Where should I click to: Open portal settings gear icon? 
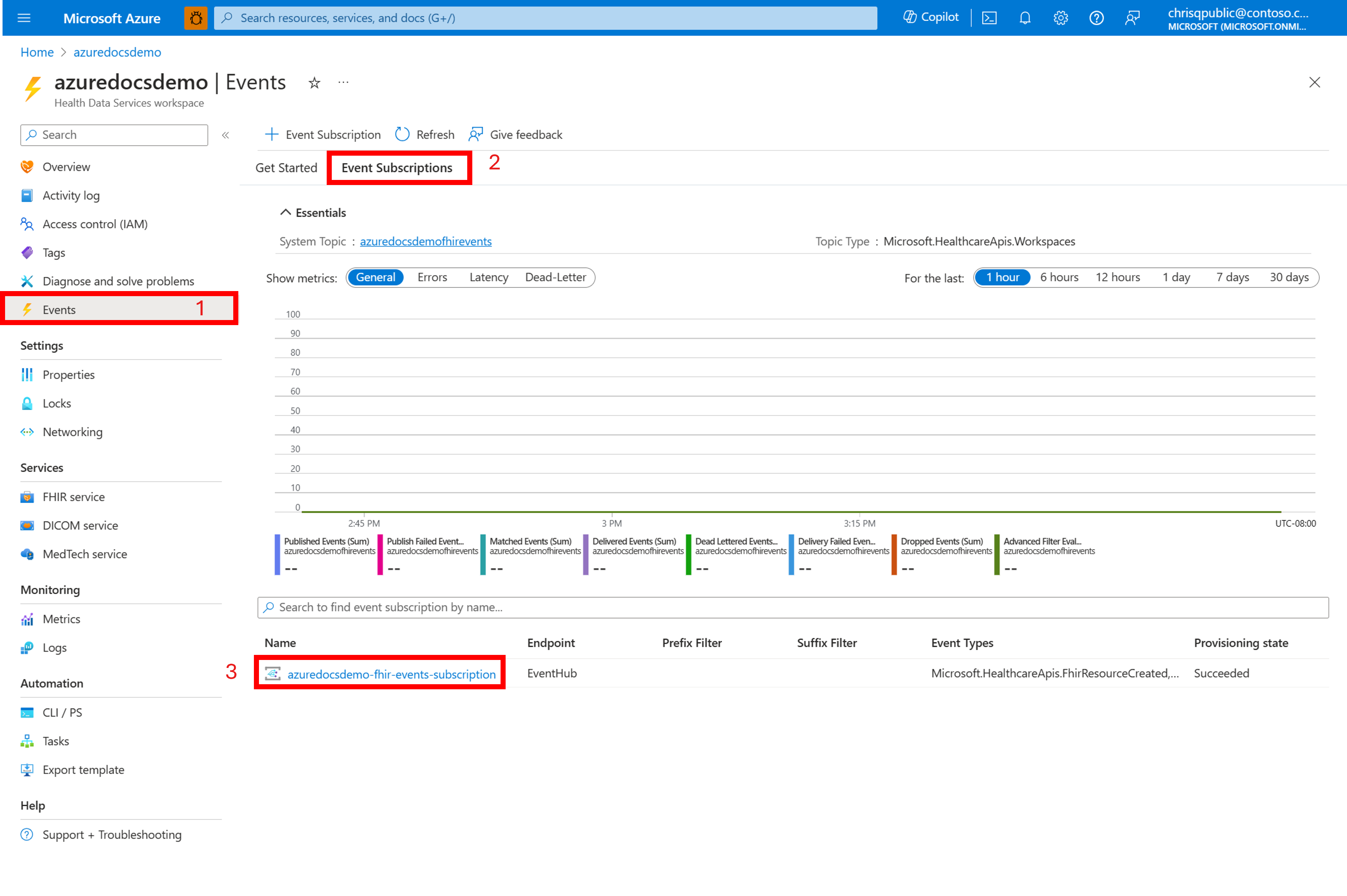pyautogui.click(x=1061, y=18)
